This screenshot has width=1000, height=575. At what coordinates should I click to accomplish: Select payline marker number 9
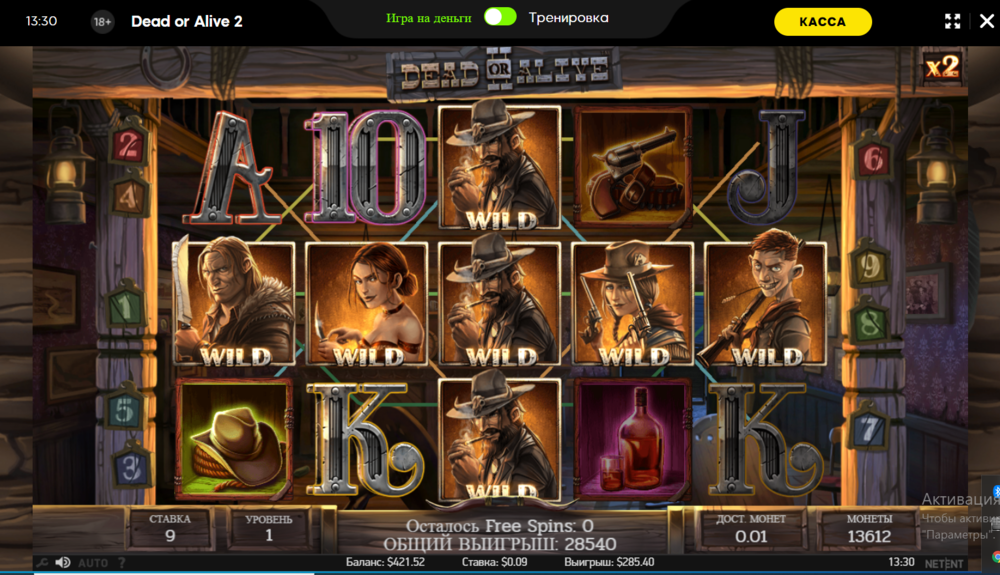click(x=869, y=266)
